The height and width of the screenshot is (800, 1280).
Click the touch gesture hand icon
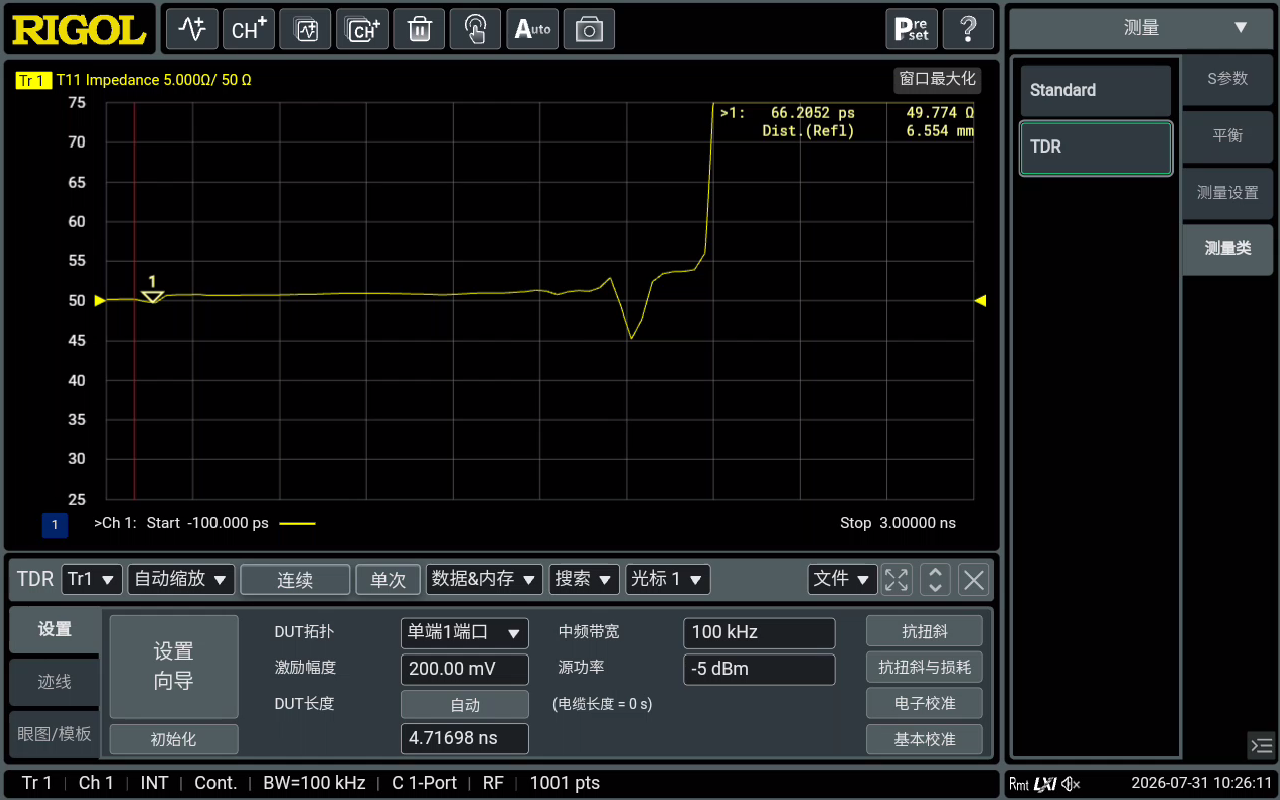point(476,29)
